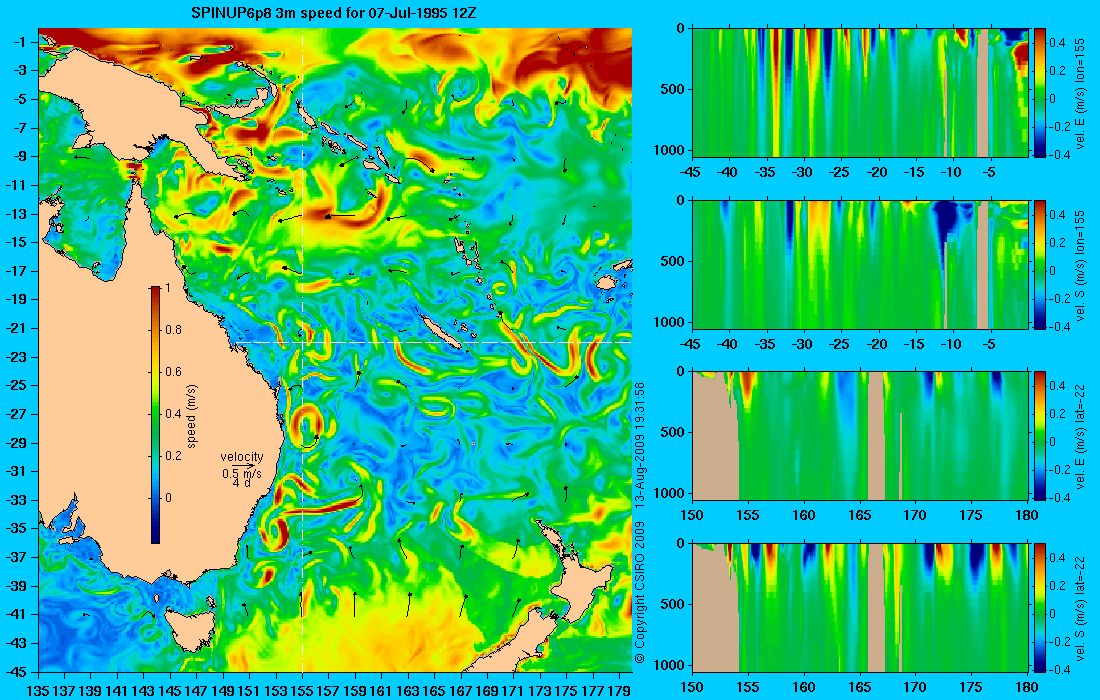This screenshot has height=700, width=1100.
Task: Click the vel. S lat=-22 section plot
Action: coord(860,607)
